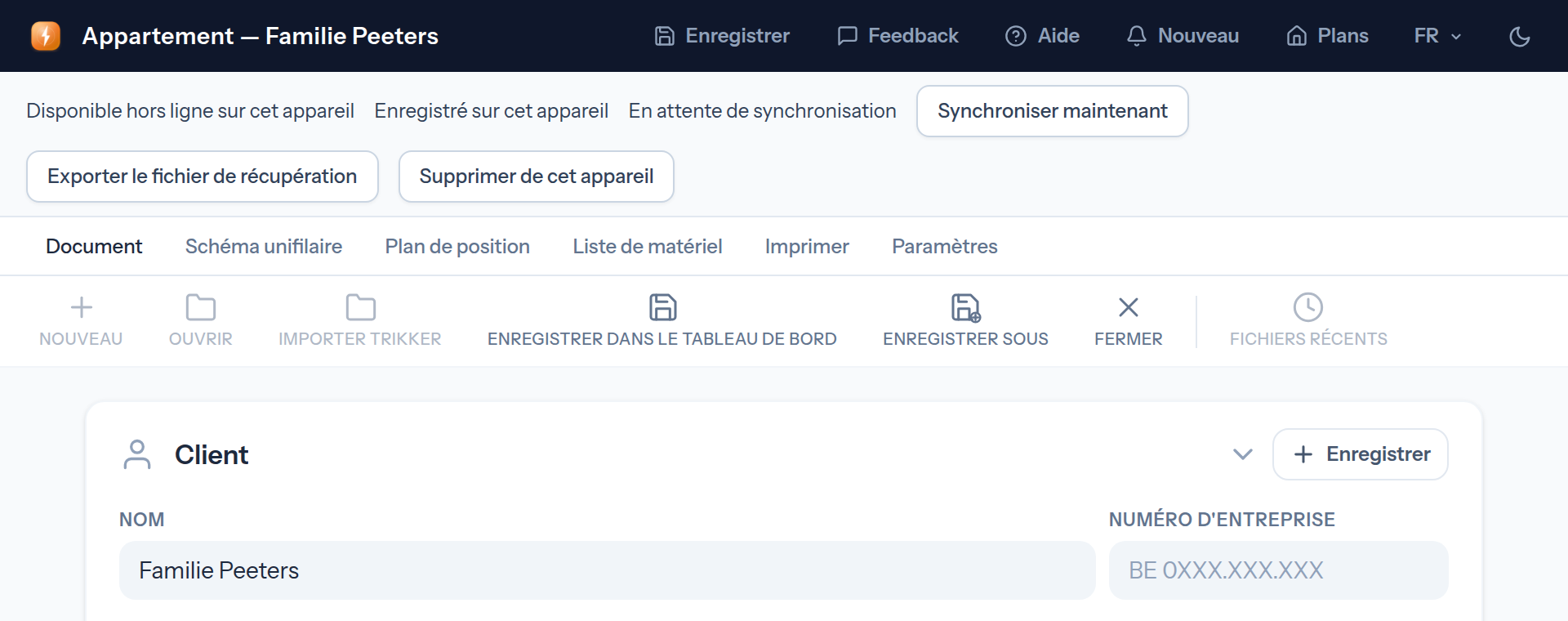The height and width of the screenshot is (621, 1568).
Task: Click Exporter le fichier de récupération
Action: click(x=203, y=176)
